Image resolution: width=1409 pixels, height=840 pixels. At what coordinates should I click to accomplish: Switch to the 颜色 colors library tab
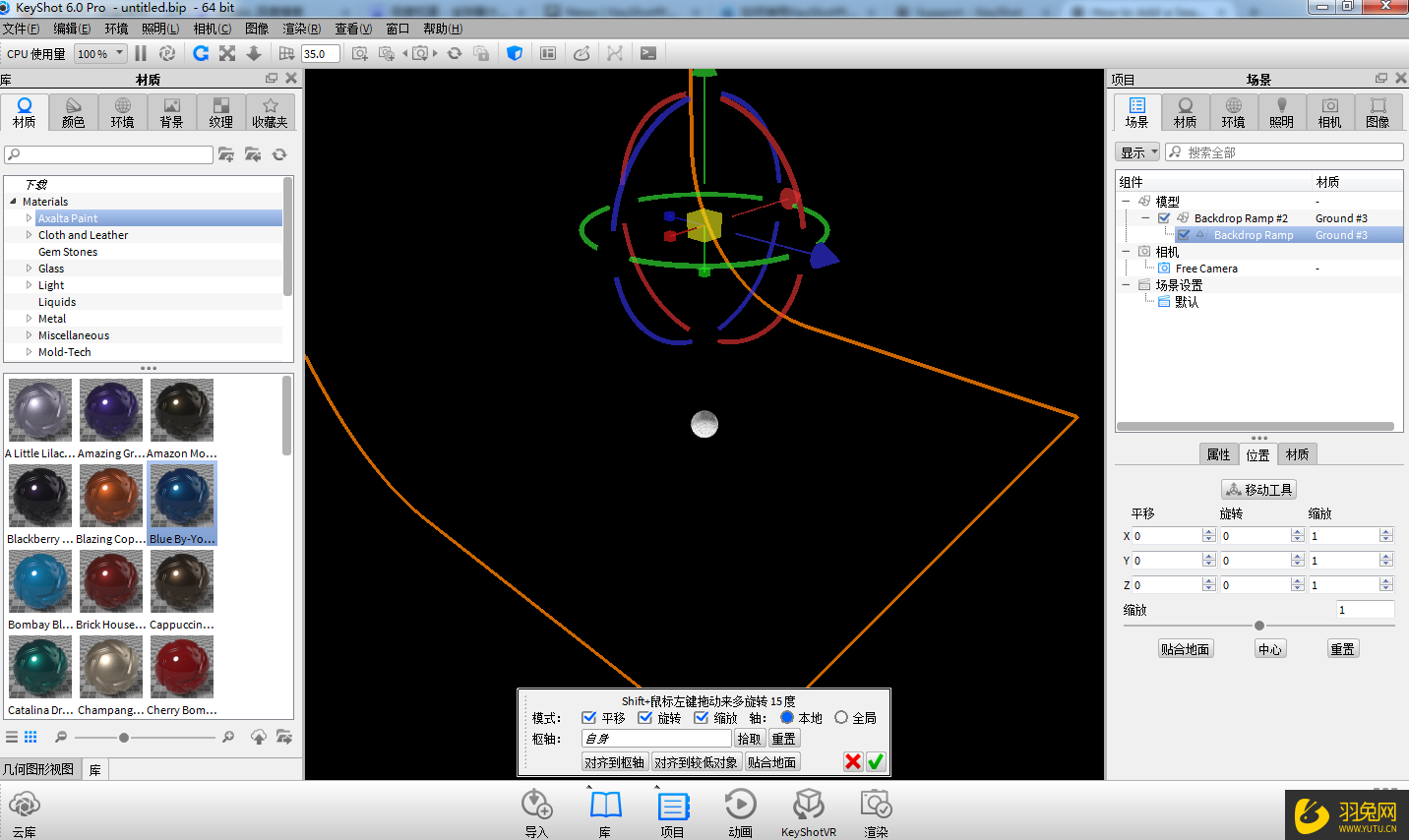pyautogui.click(x=74, y=113)
